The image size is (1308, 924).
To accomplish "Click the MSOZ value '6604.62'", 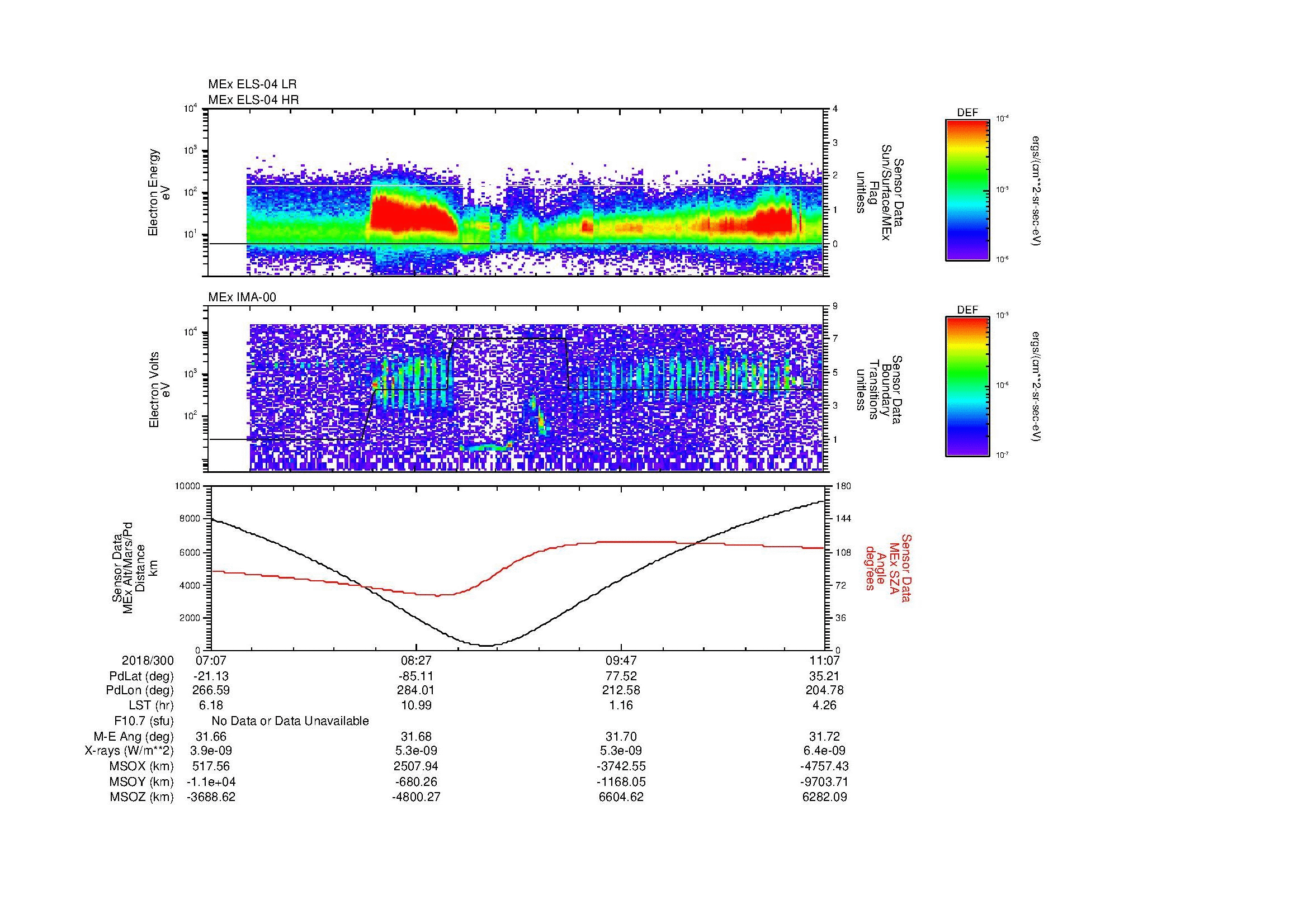I will click(621, 797).
